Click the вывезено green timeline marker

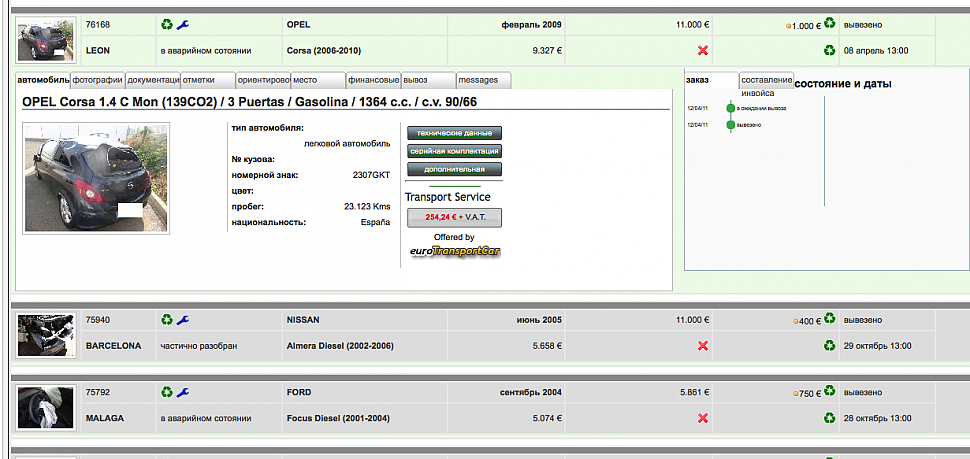[730, 125]
